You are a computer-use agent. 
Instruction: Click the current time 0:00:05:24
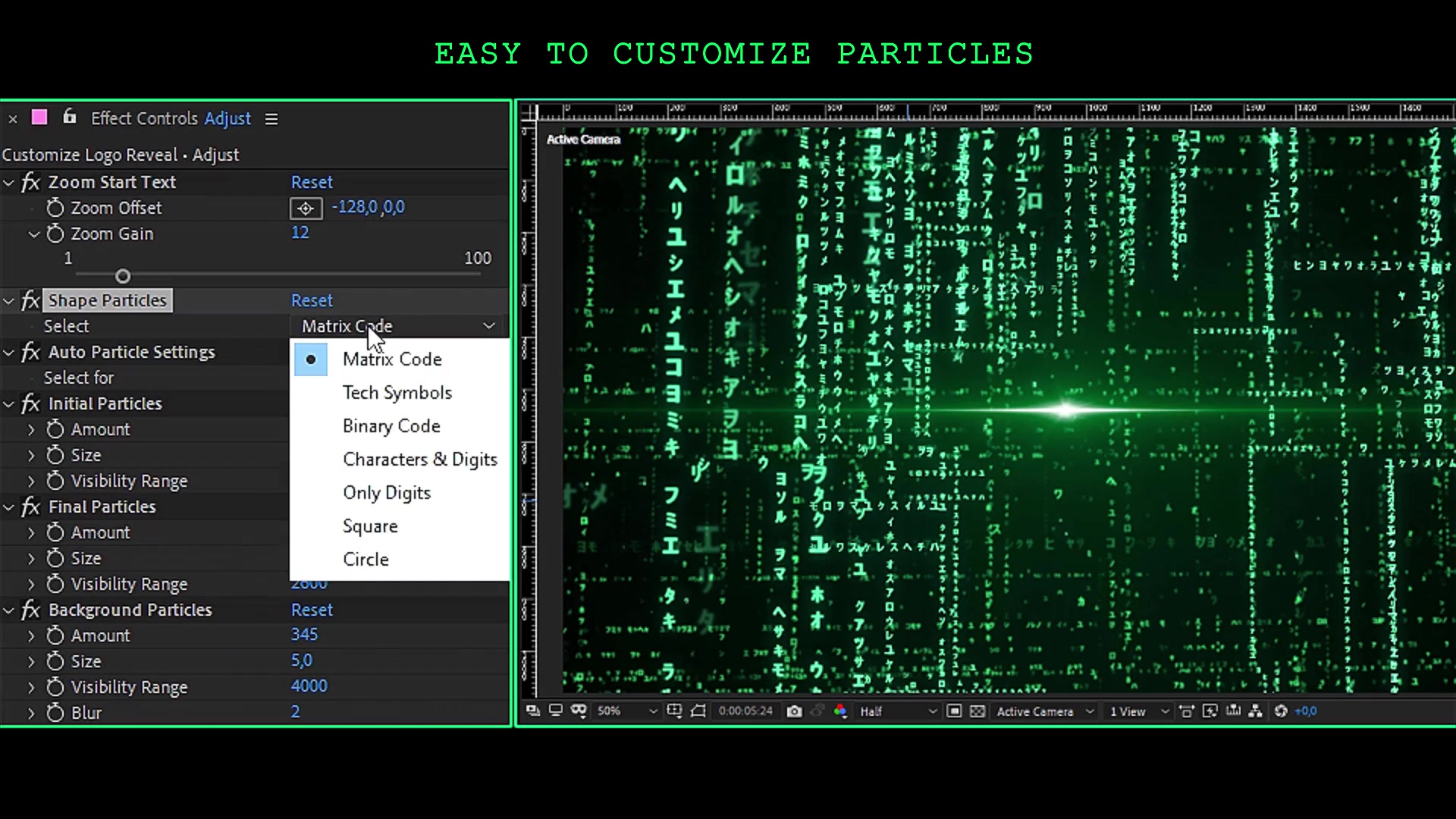(745, 711)
